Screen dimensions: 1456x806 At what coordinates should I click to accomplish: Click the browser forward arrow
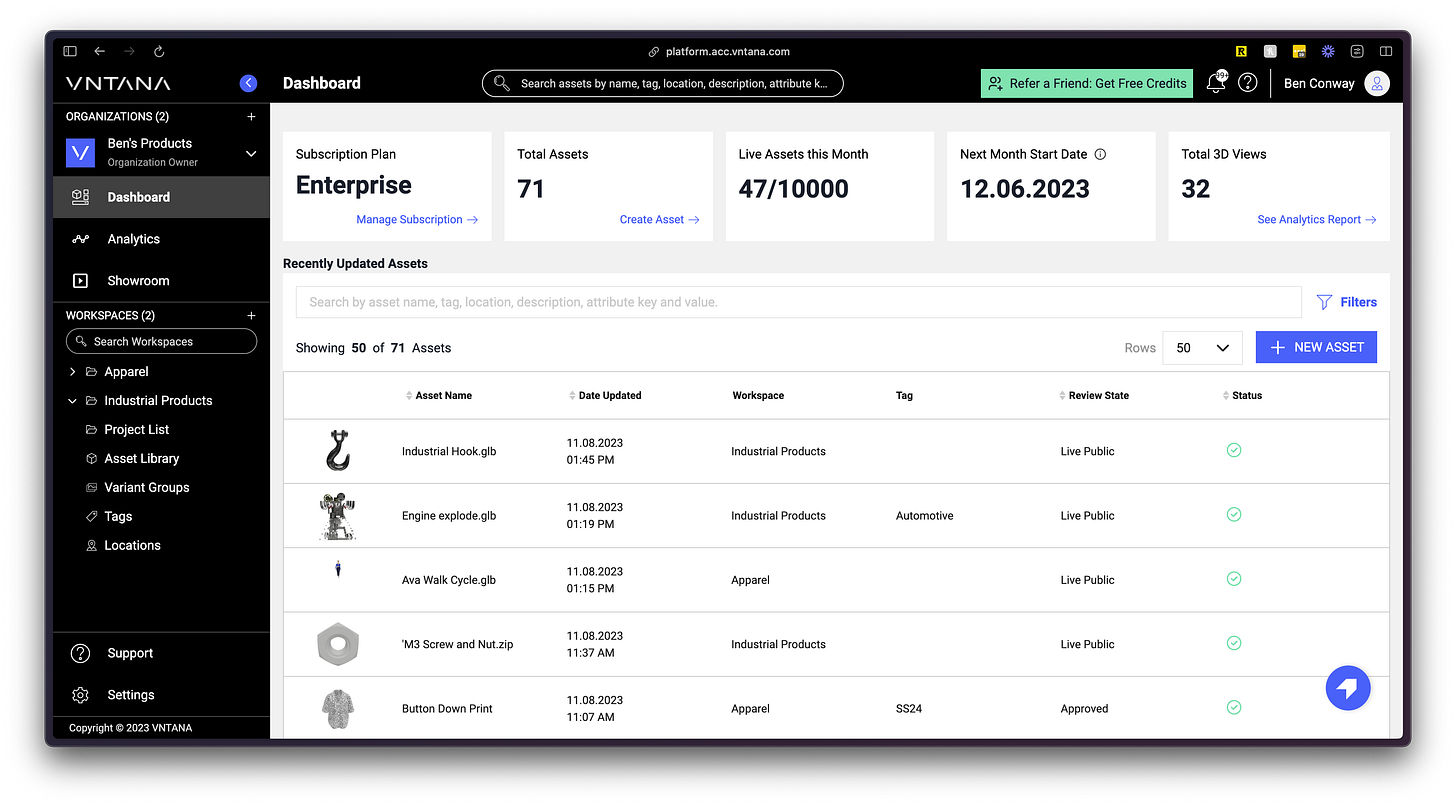pos(128,51)
